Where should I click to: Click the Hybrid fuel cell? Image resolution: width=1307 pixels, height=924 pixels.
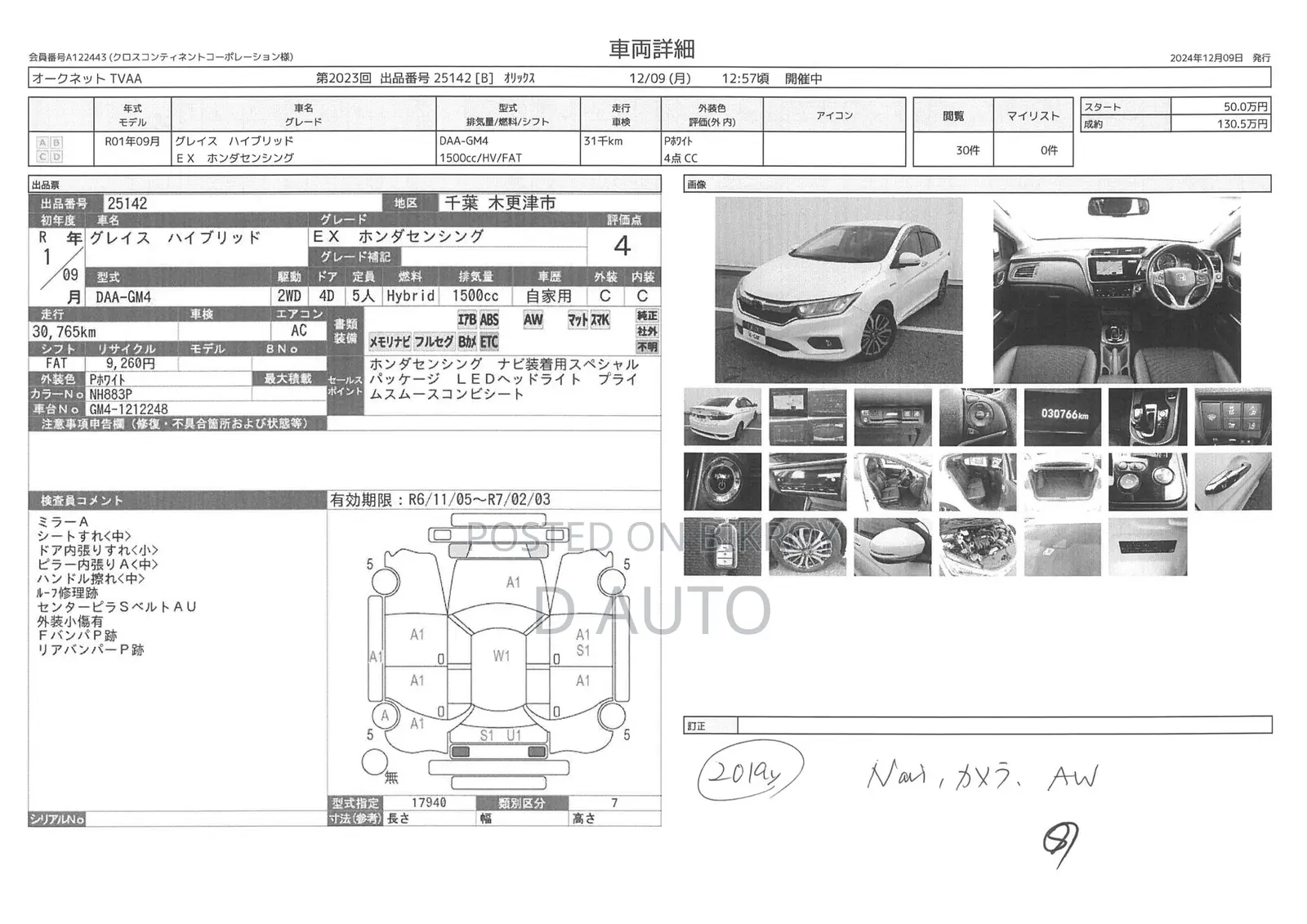pyautogui.click(x=411, y=296)
